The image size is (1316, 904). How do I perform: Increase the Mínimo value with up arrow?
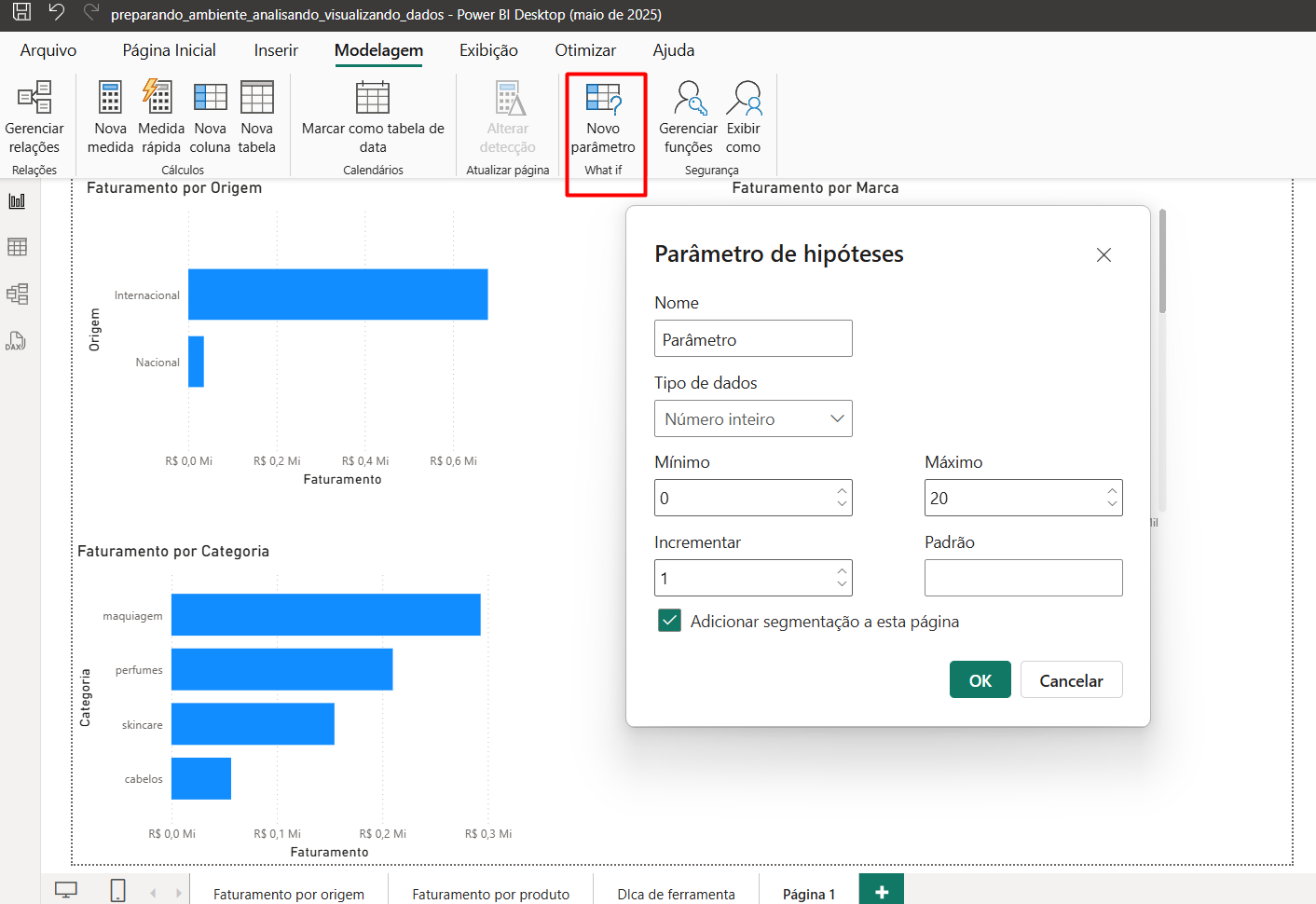click(842, 490)
